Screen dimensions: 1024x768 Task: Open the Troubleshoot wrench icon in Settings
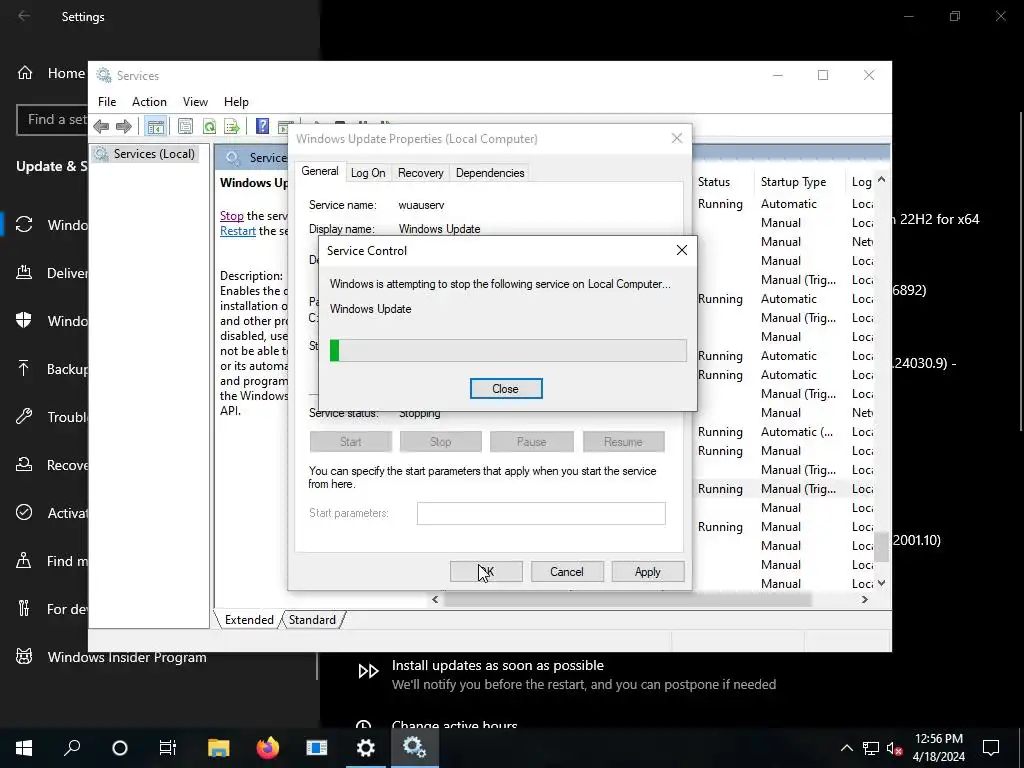24,416
